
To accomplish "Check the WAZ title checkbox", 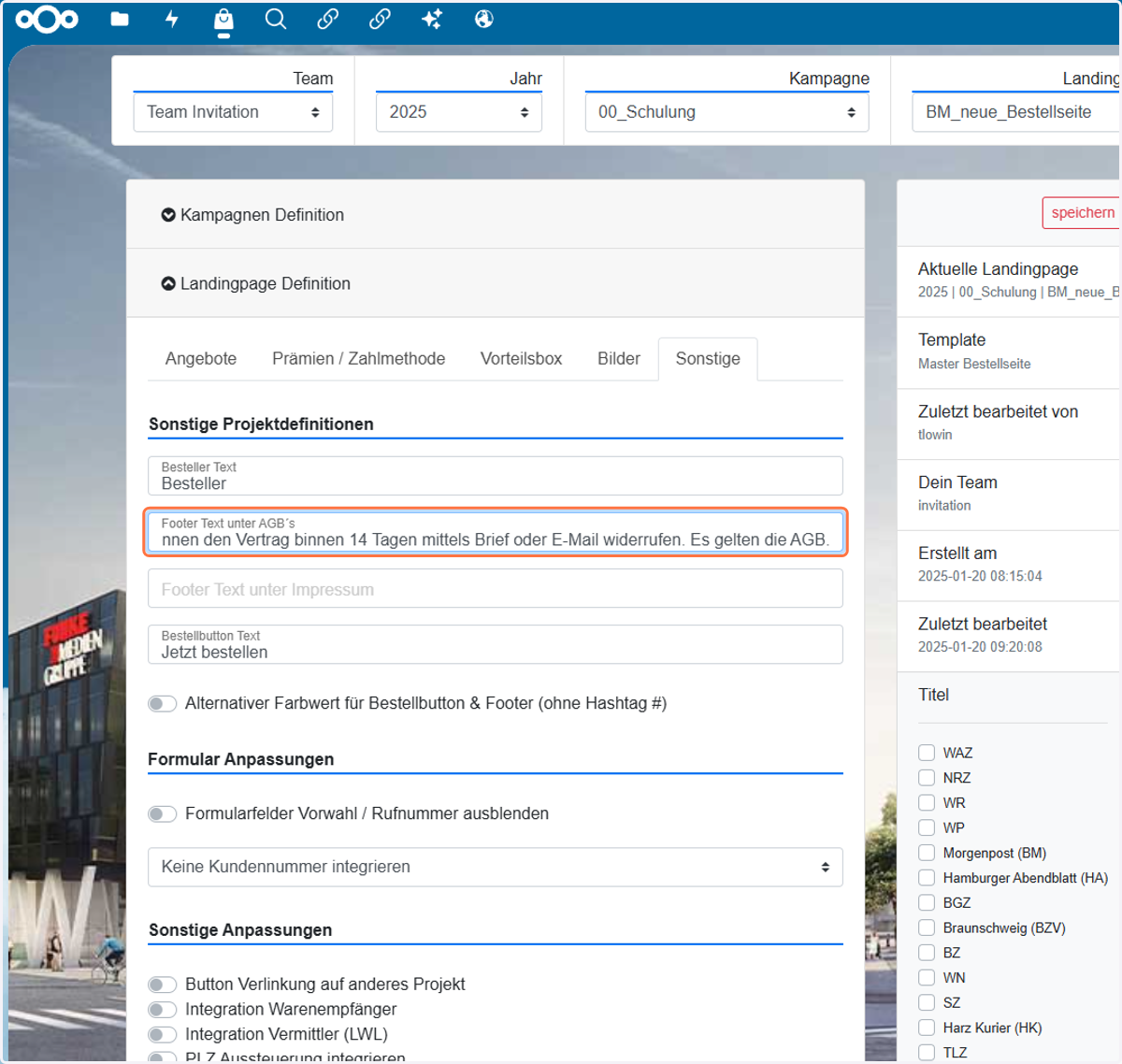I will 927,753.
